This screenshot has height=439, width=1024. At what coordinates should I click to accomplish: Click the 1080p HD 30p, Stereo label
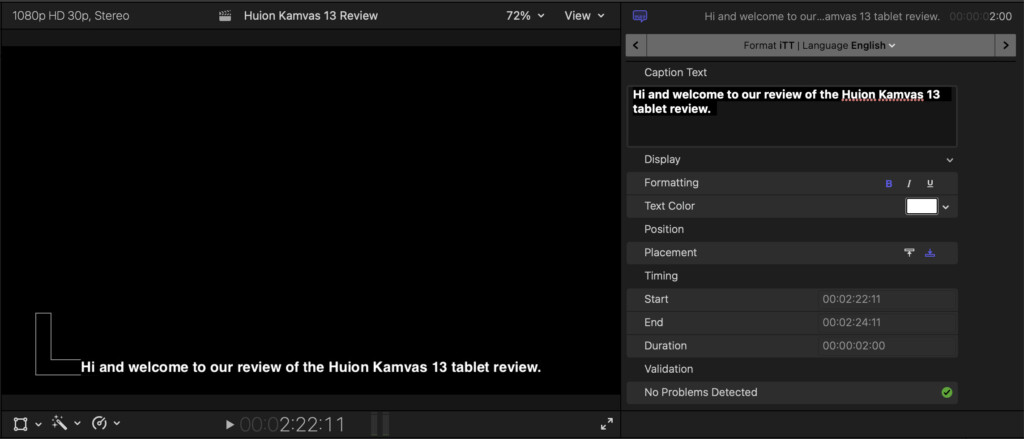71,16
